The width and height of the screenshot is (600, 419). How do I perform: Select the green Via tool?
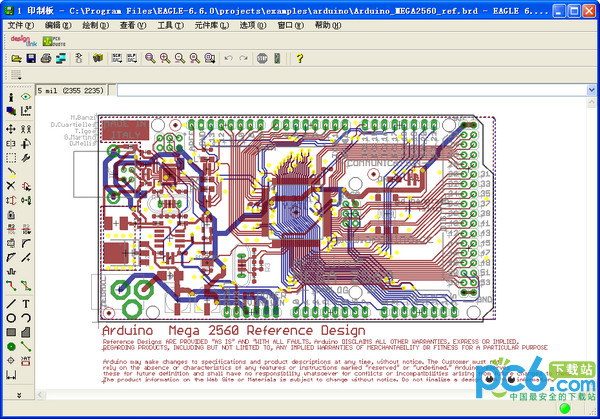tap(11, 347)
